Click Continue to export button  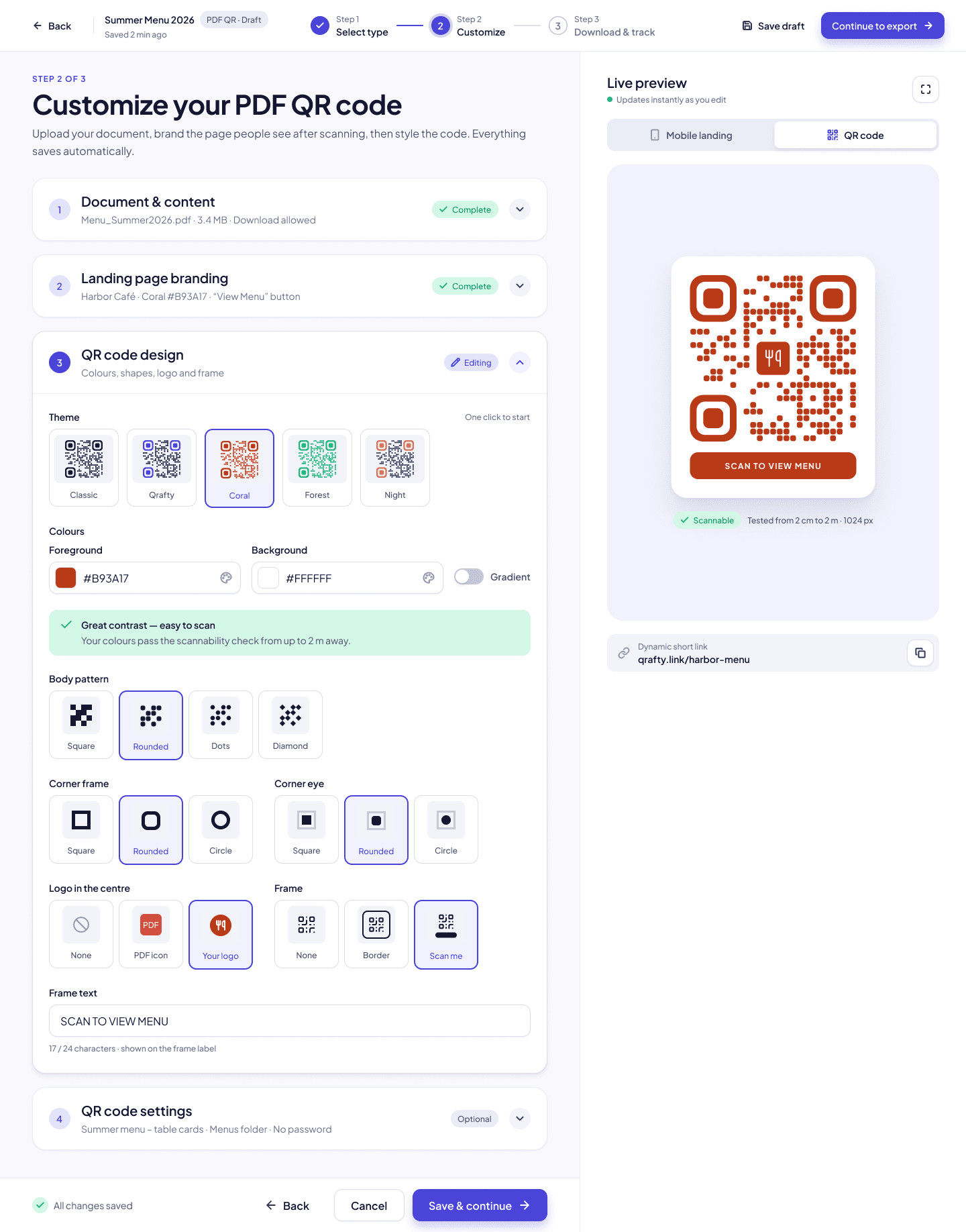pyautogui.click(x=882, y=25)
